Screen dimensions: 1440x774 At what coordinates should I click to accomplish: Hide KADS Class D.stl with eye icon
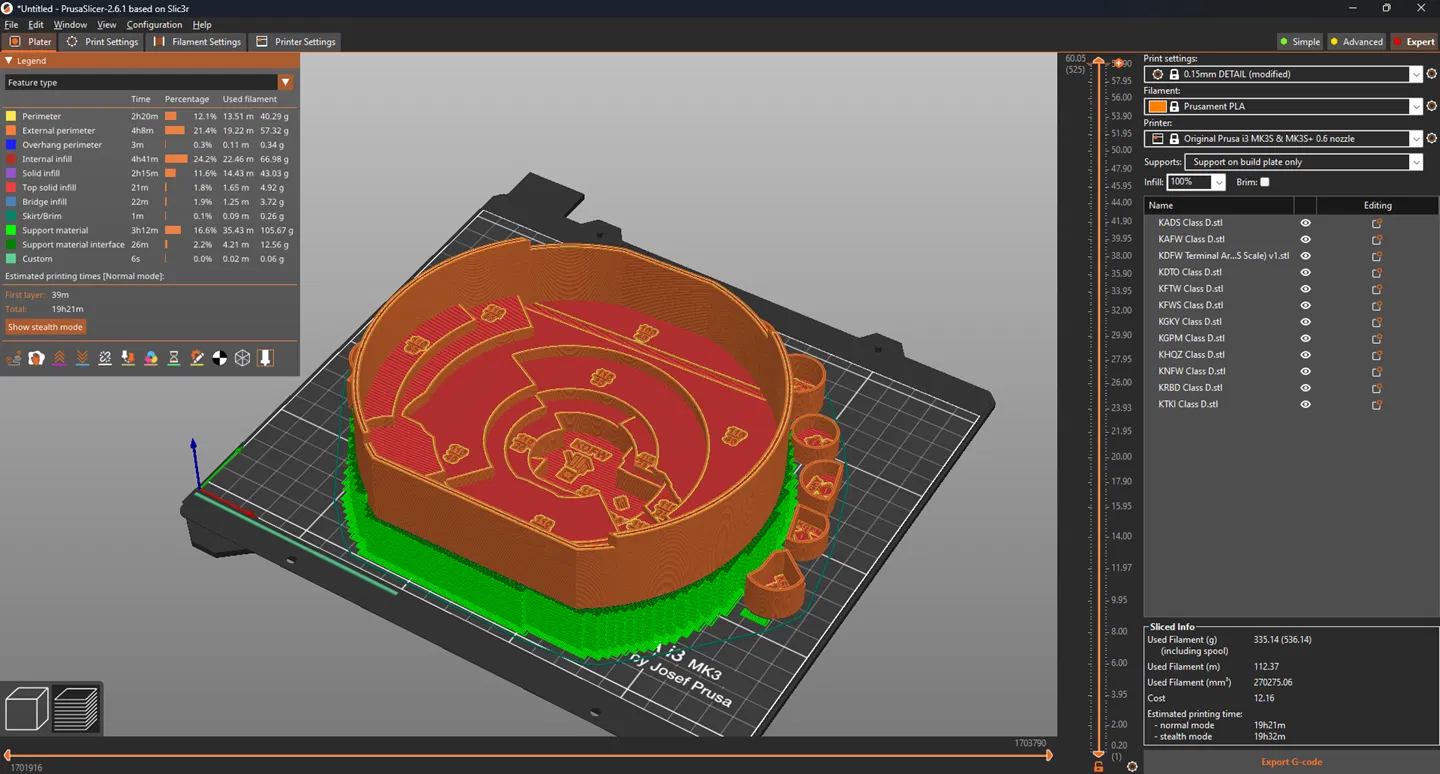tap(1305, 223)
